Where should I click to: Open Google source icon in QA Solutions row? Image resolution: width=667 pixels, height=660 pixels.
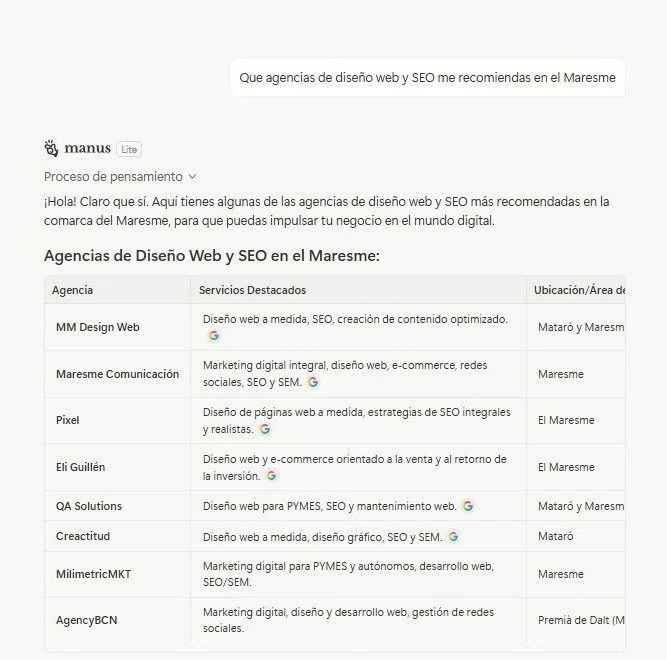[468, 506]
